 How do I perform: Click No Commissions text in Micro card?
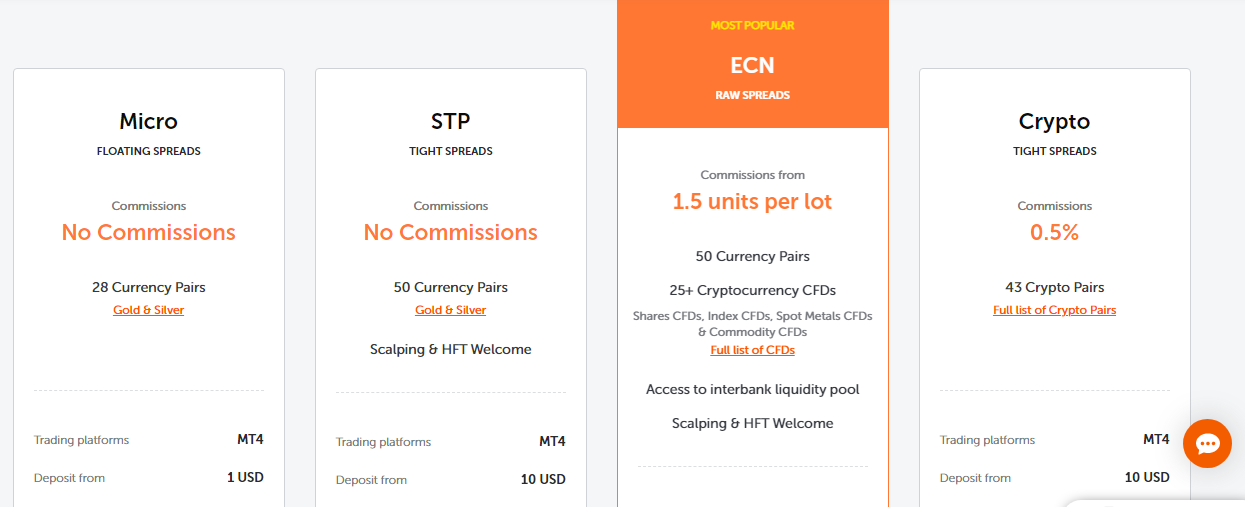click(148, 232)
